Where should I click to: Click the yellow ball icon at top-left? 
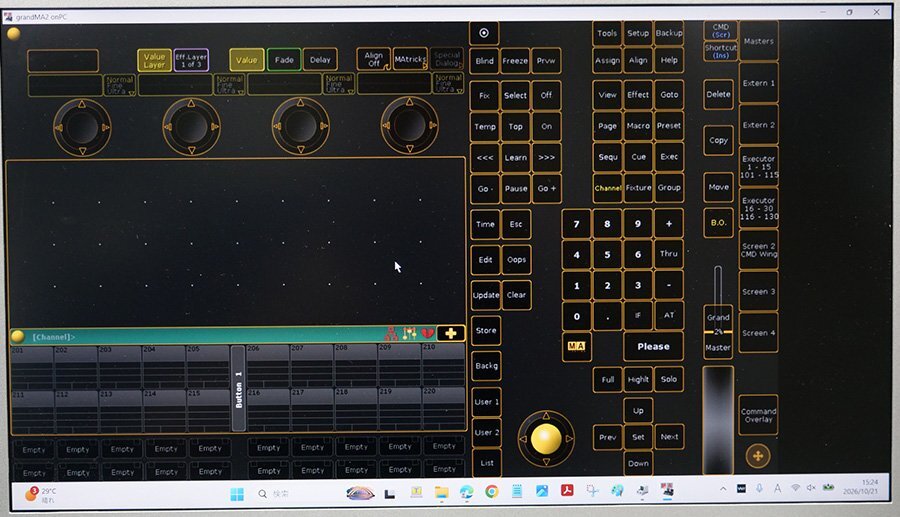(14, 34)
